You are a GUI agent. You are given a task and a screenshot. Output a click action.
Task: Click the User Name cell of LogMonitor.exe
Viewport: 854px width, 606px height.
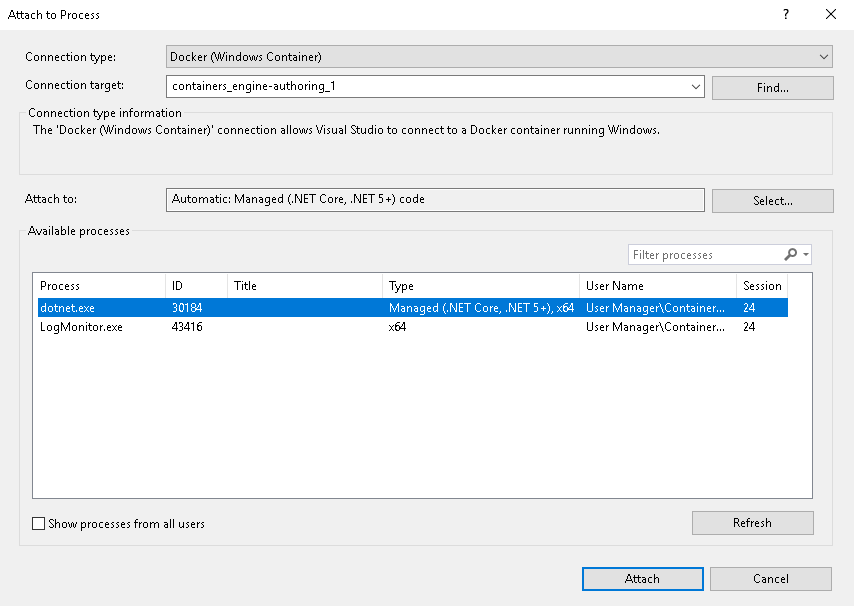point(655,327)
